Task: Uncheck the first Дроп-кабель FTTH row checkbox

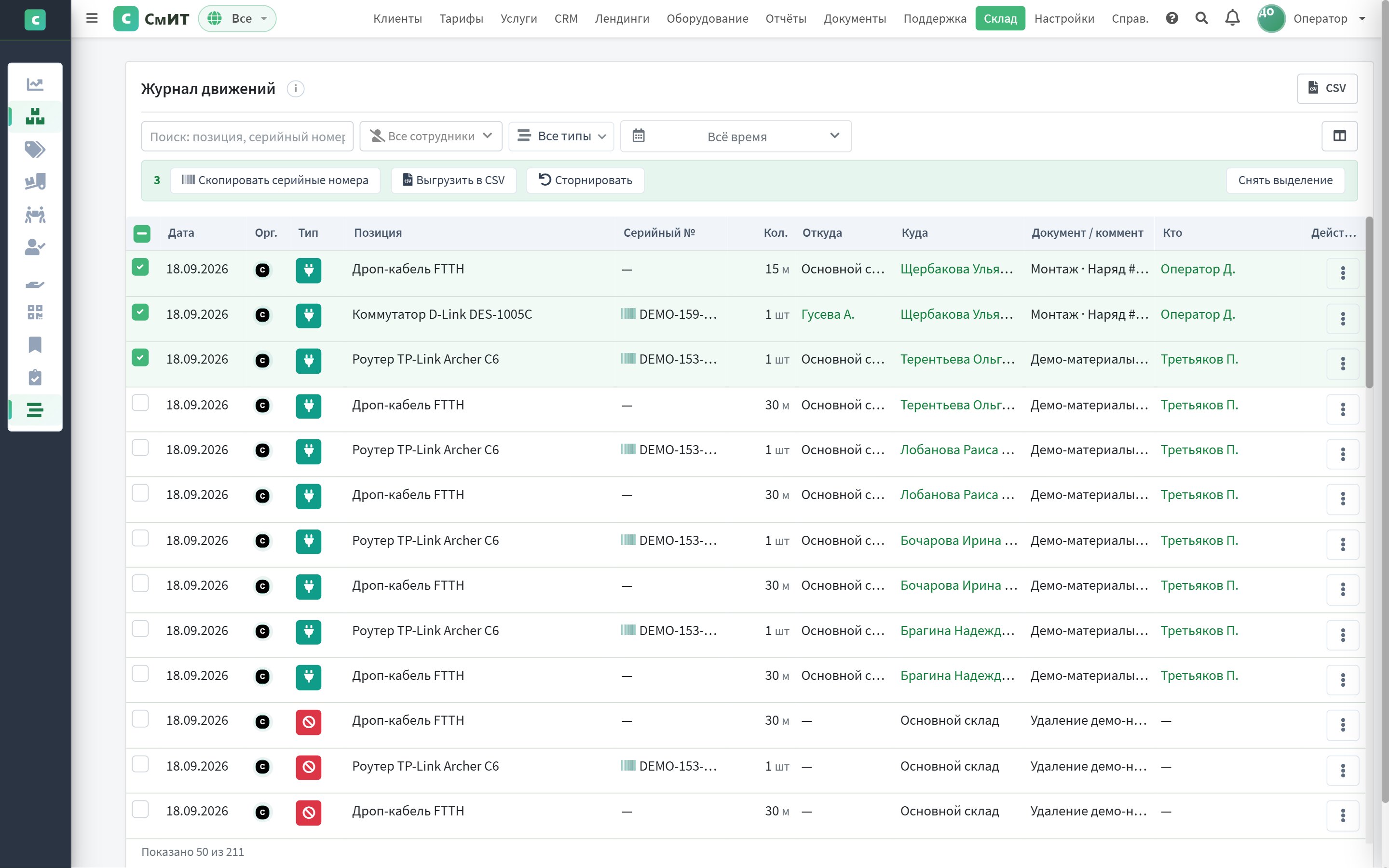Action: pyautogui.click(x=140, y=267)
